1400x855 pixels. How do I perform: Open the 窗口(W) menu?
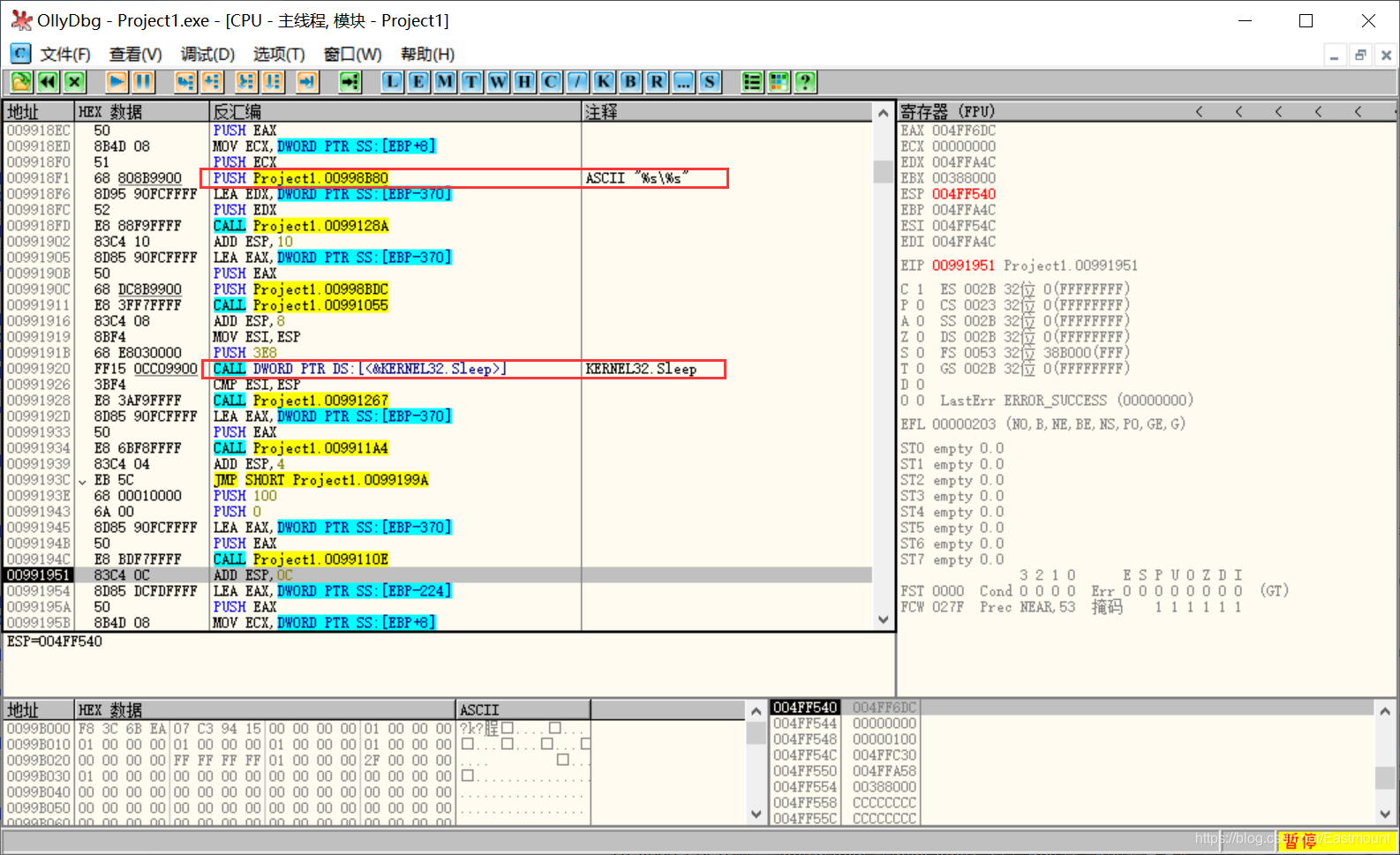click(x=352, y=54)
